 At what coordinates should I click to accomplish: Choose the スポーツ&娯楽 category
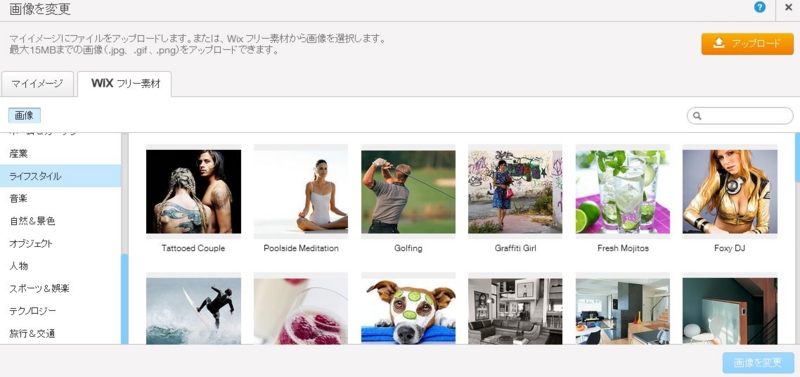click(60, 288)
